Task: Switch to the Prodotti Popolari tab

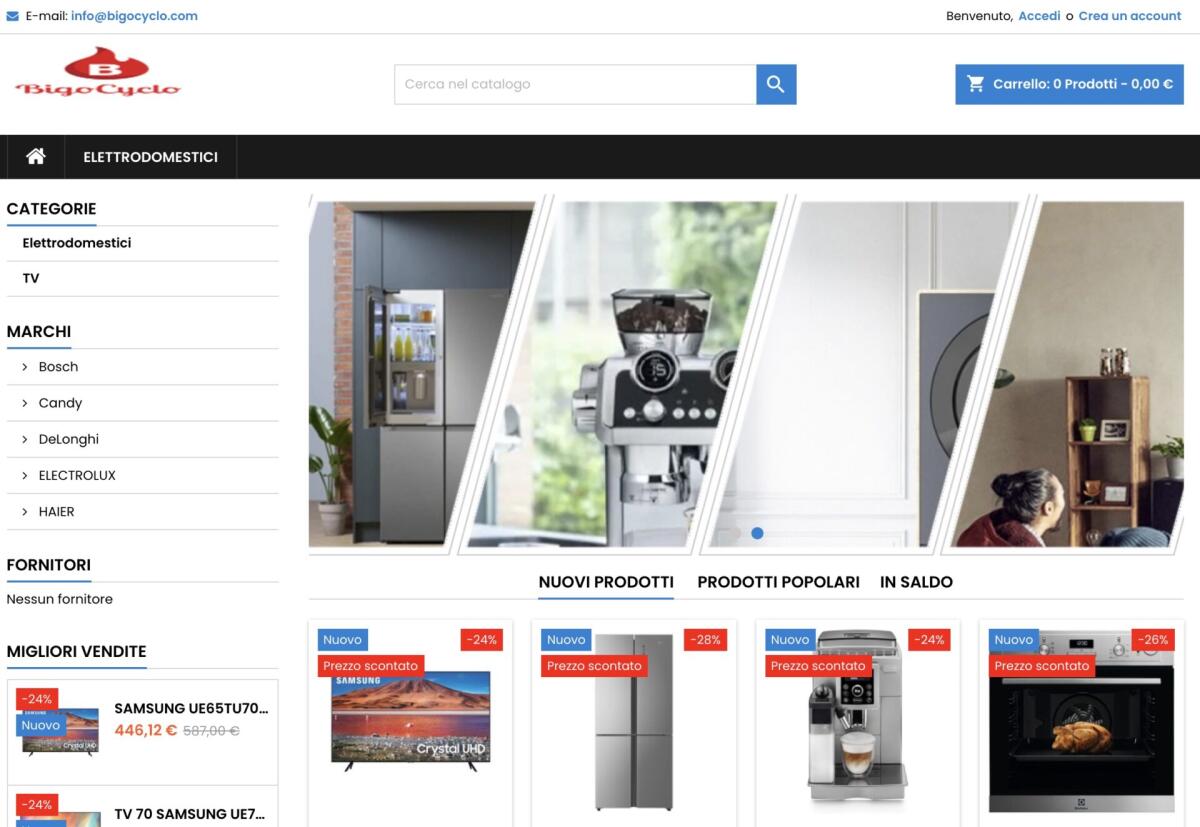Action: [x=778, y=582]
